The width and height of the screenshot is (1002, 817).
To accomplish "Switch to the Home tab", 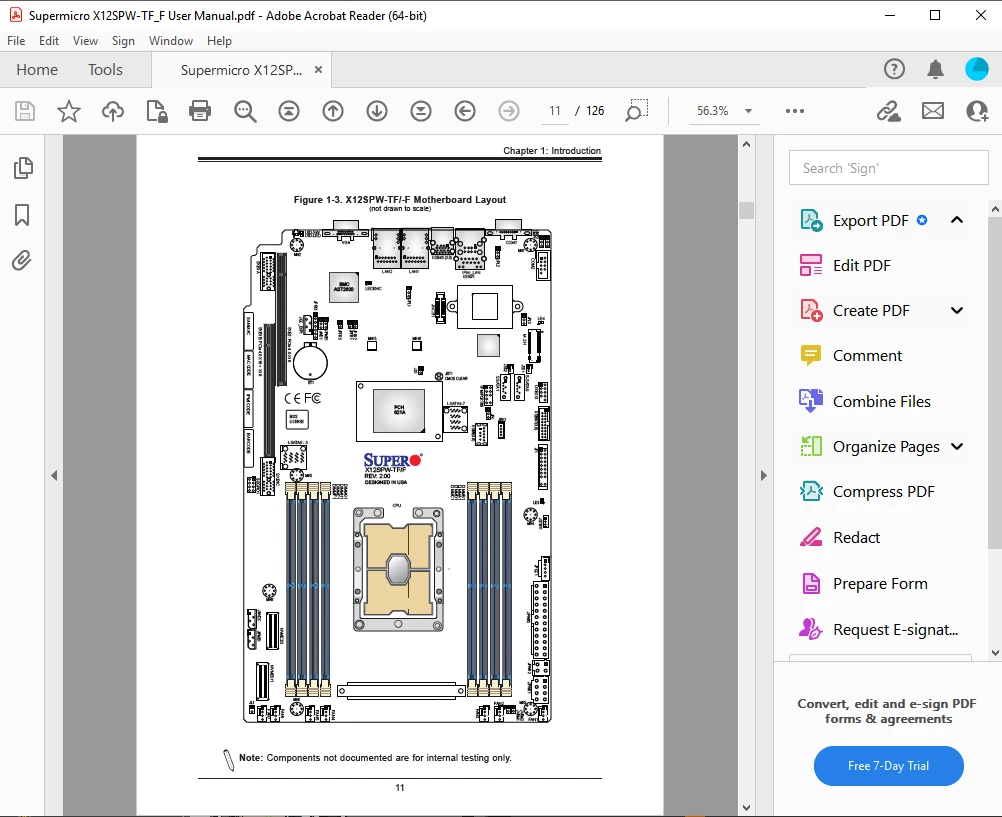I will pyautogui.click(x=37, y=70).
